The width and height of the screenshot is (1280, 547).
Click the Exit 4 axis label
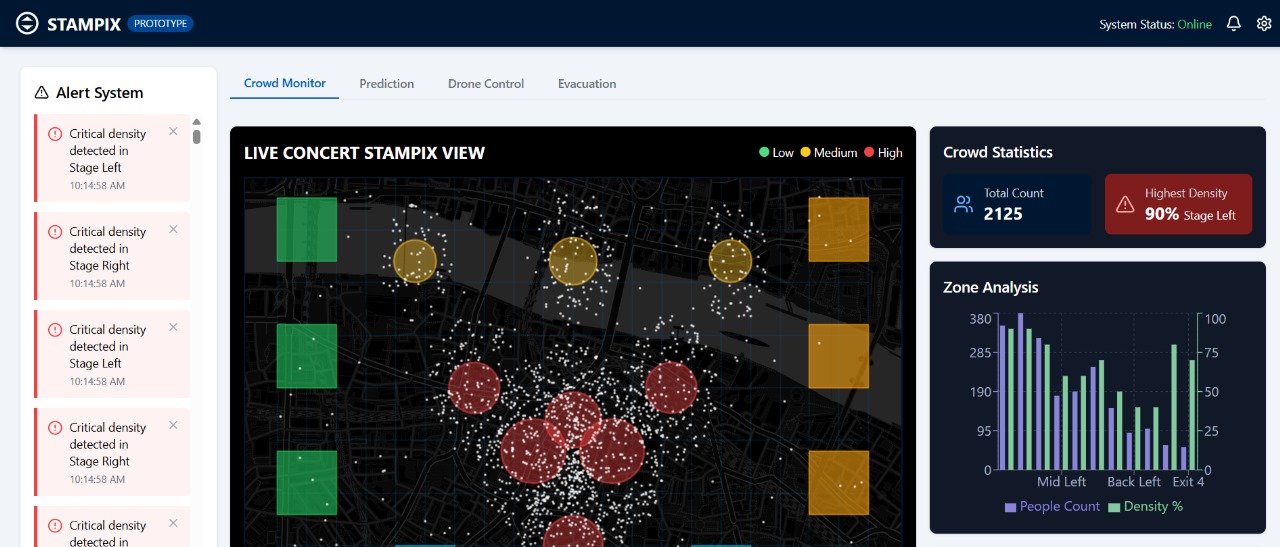tap(1188, 482)
